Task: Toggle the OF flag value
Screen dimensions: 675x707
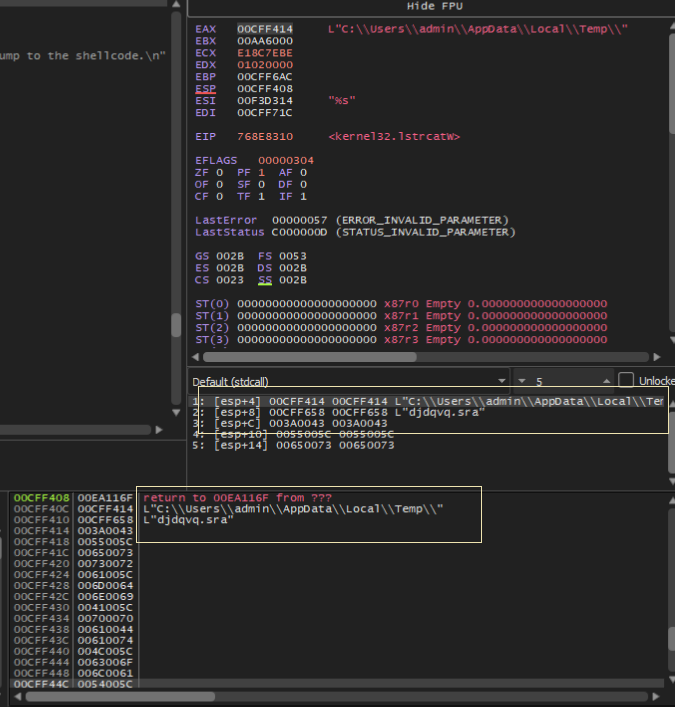Action: 220,184
